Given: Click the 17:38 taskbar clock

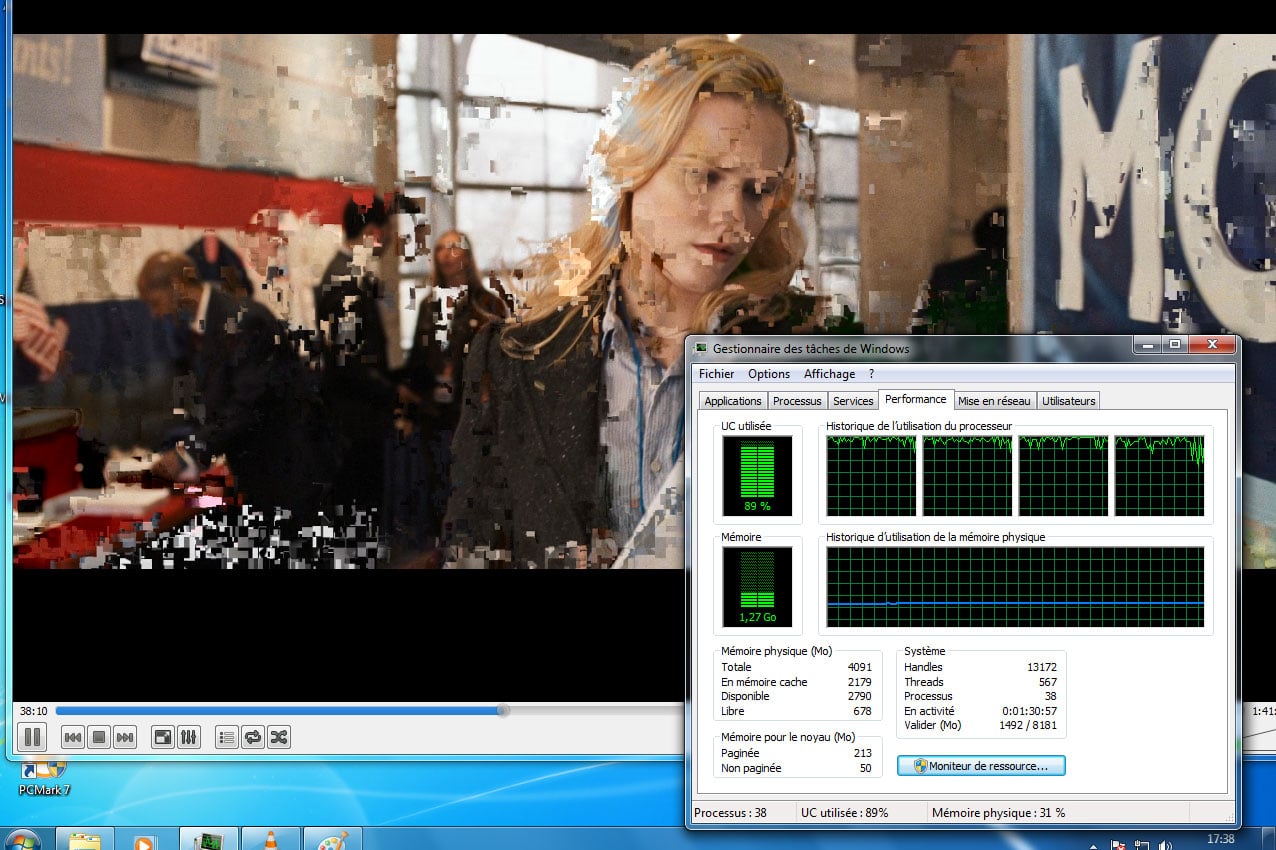Looking at the screenshot, I should (1220, 839).
